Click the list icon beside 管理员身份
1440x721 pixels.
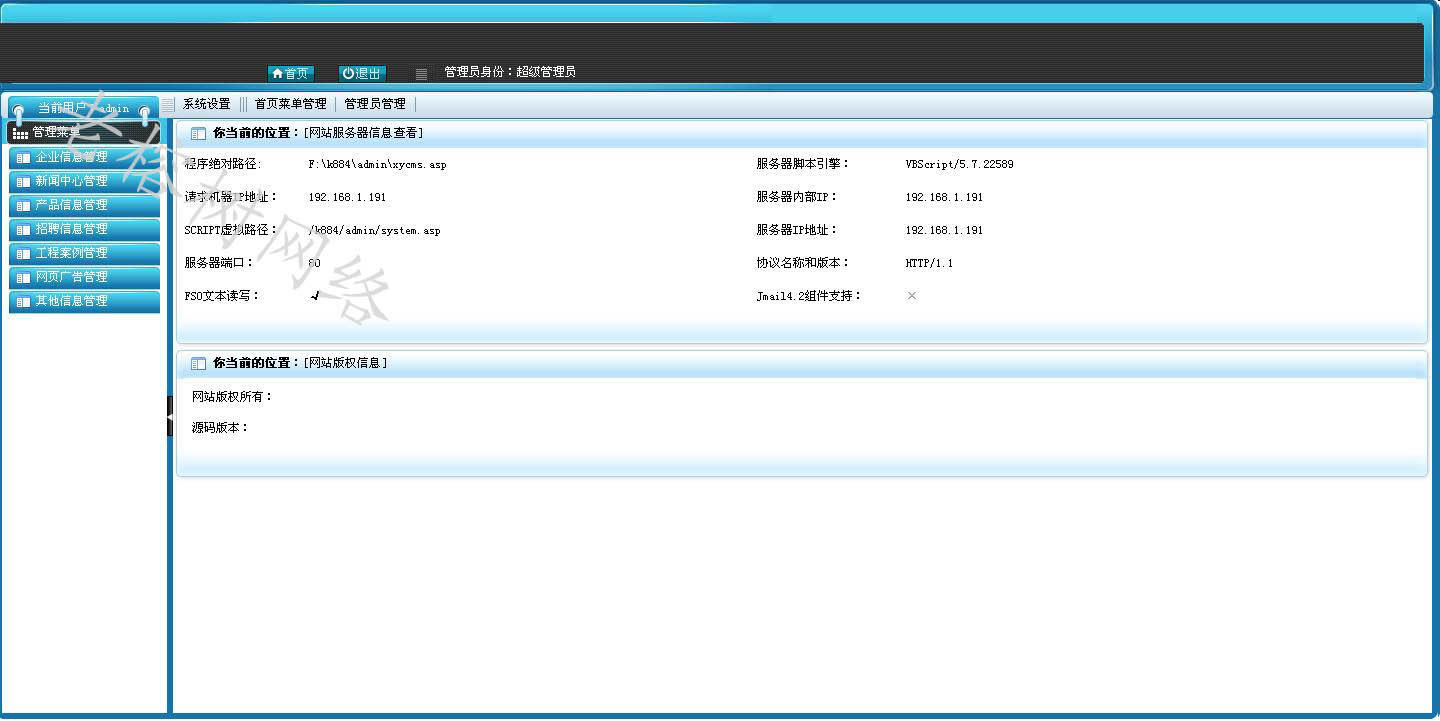[x=421, y=73]
